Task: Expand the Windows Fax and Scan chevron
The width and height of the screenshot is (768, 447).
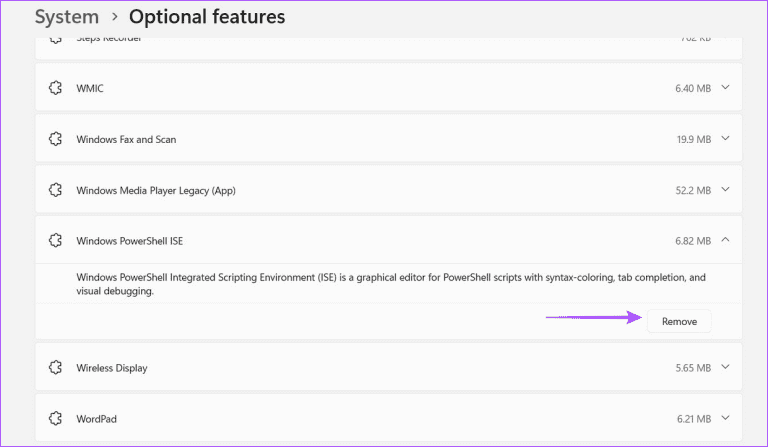Action: (726, 139)
